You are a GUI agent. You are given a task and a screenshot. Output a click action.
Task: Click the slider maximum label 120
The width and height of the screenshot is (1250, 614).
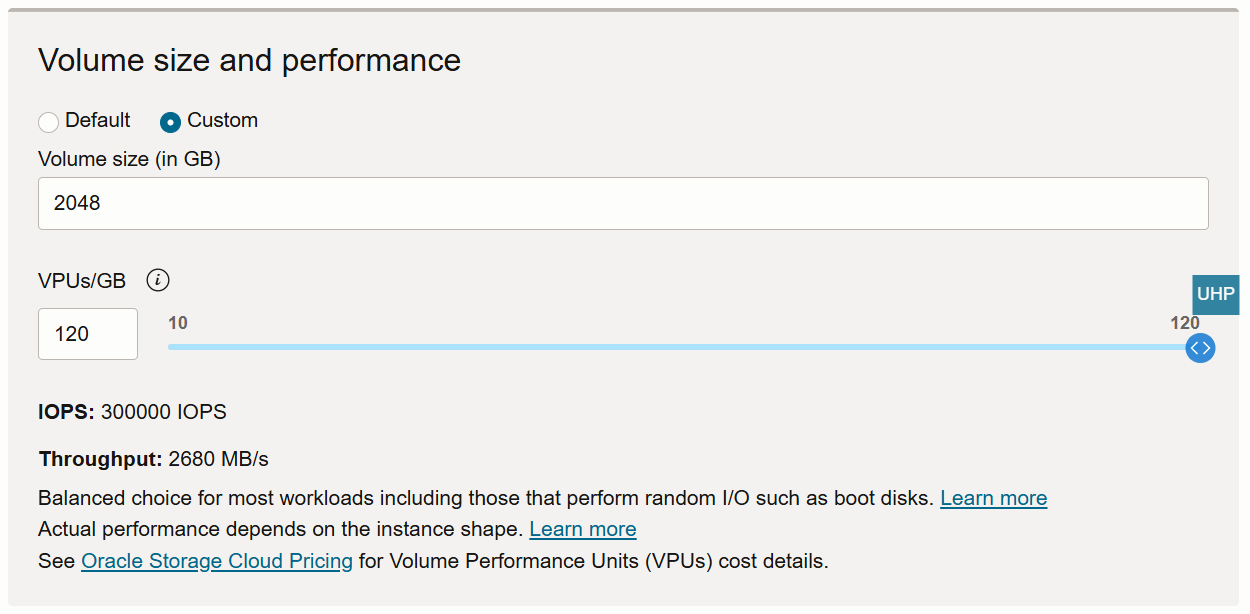pos(1184,323)
